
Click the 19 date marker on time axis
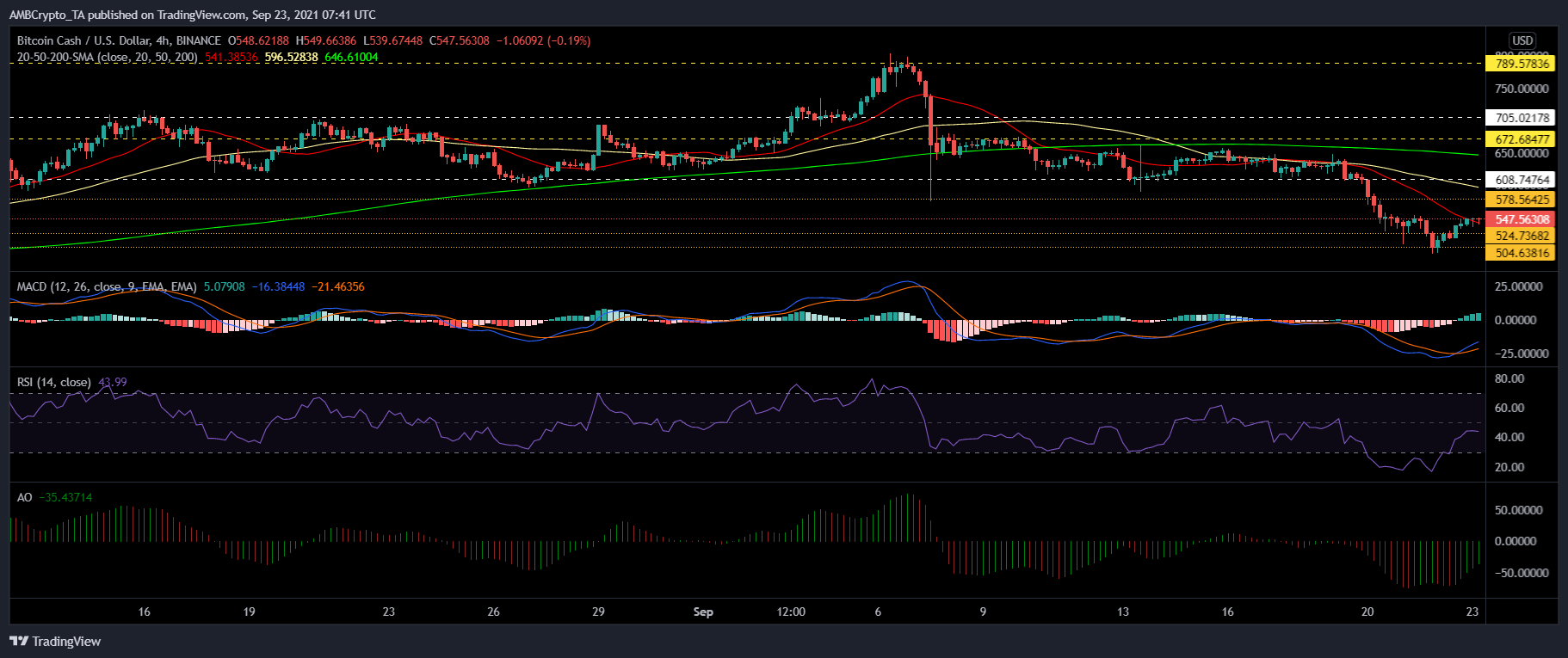click(x=249, y=612)
